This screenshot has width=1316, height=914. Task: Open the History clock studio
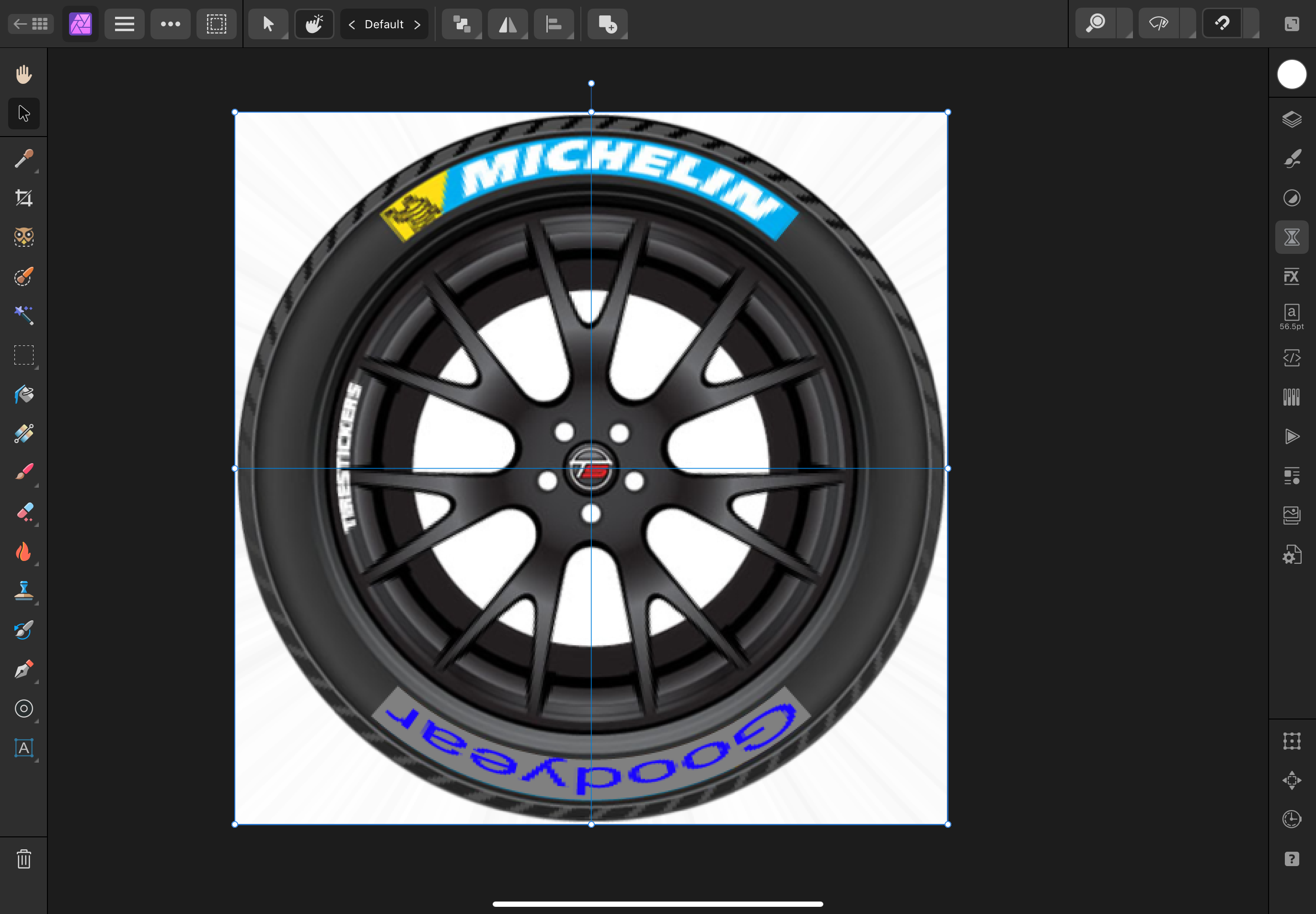[x=1292, y=820]
